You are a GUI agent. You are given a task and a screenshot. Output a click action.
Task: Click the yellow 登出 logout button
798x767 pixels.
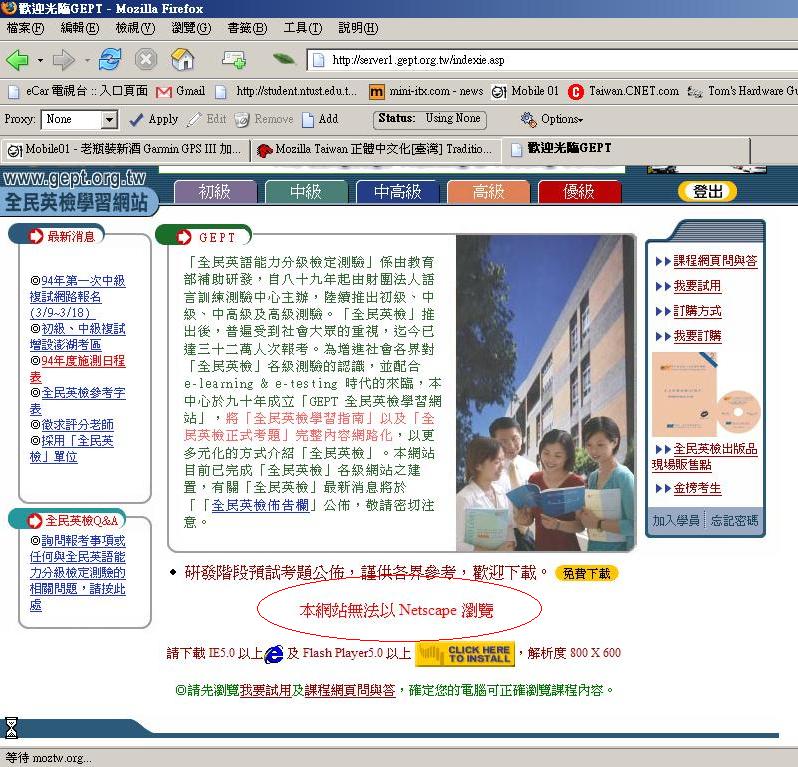[x=707, y=192]
